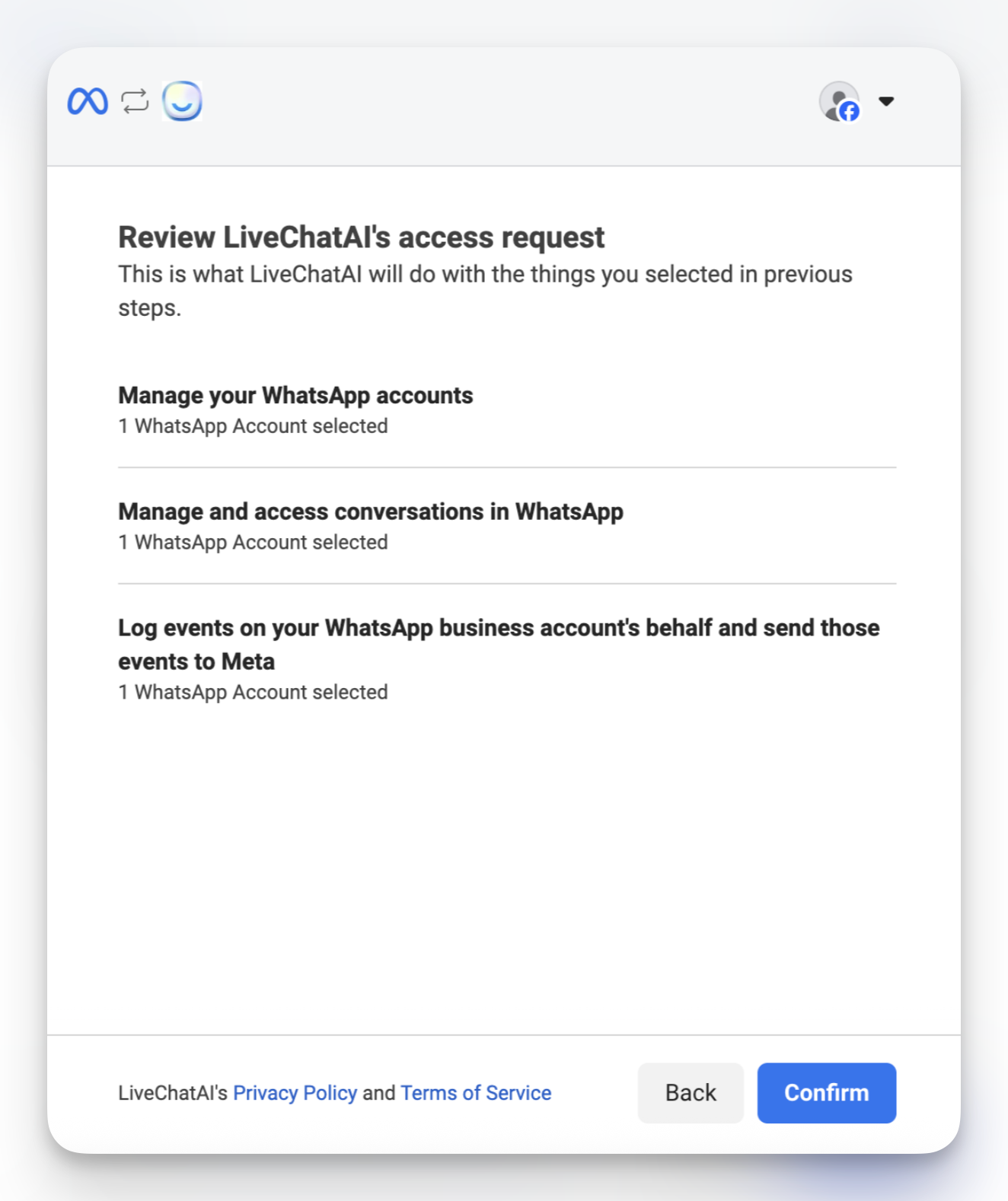The image size is (1008, 1201).
Task: Select the smiley LiveChatAI logo
Action: coord(183,100)
